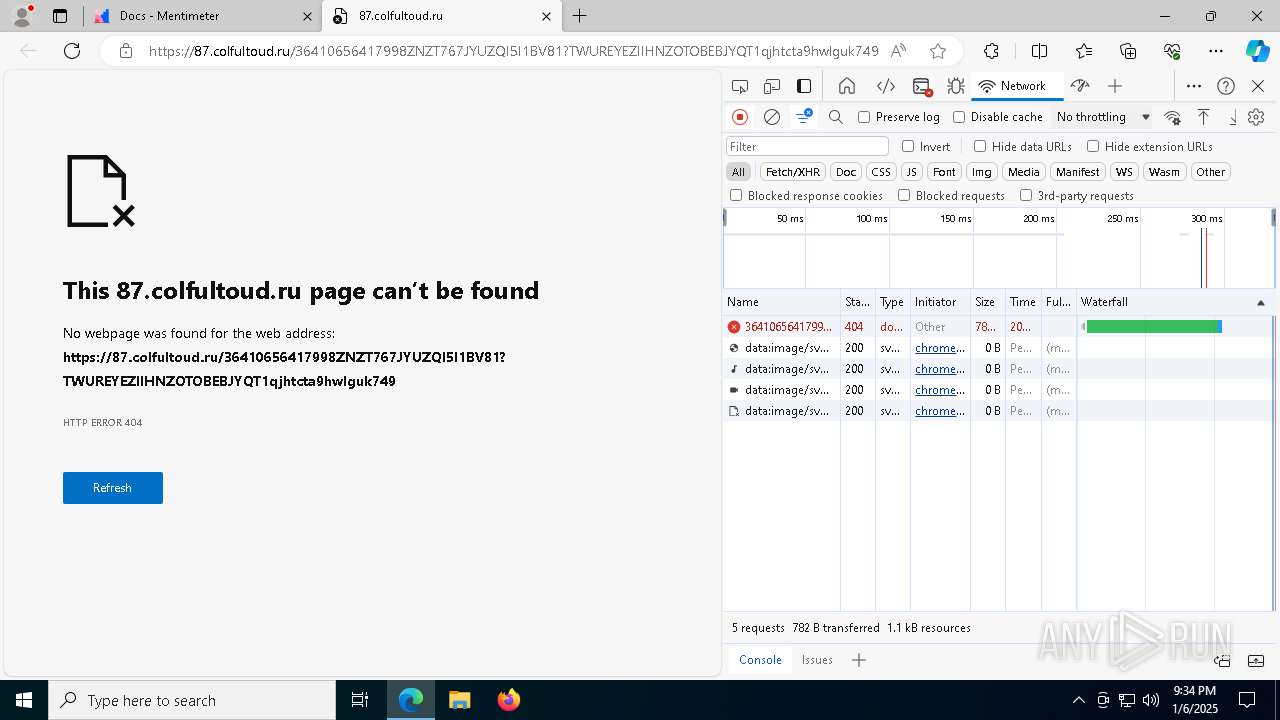Screen dimensions: 1280x720
Task: Open network conditions wifi-gear icon
Action: coord(1173,117)
